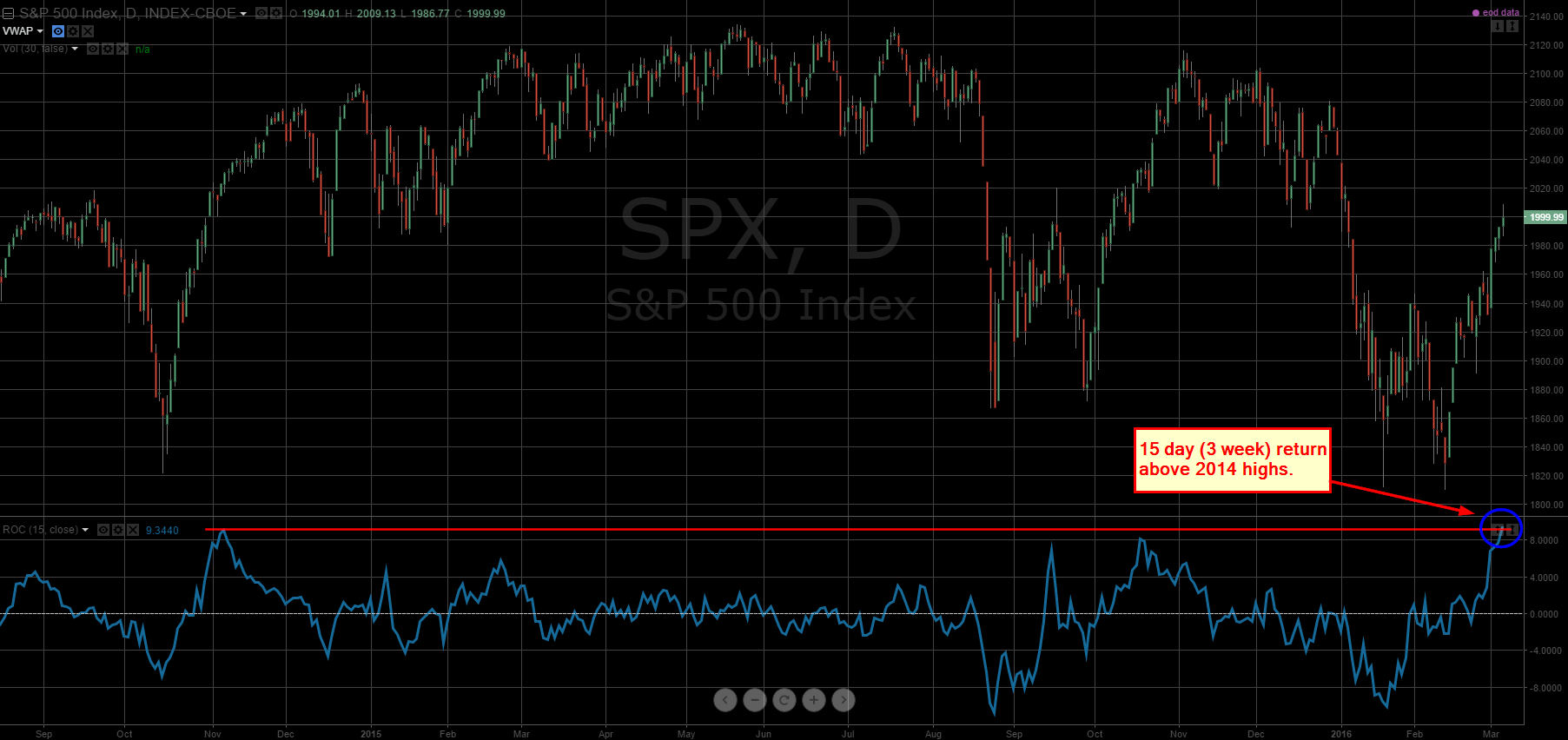Toggle visibility of the ROC indicator
This screenshot has height=740, width=1568.
tap(103, 530)
